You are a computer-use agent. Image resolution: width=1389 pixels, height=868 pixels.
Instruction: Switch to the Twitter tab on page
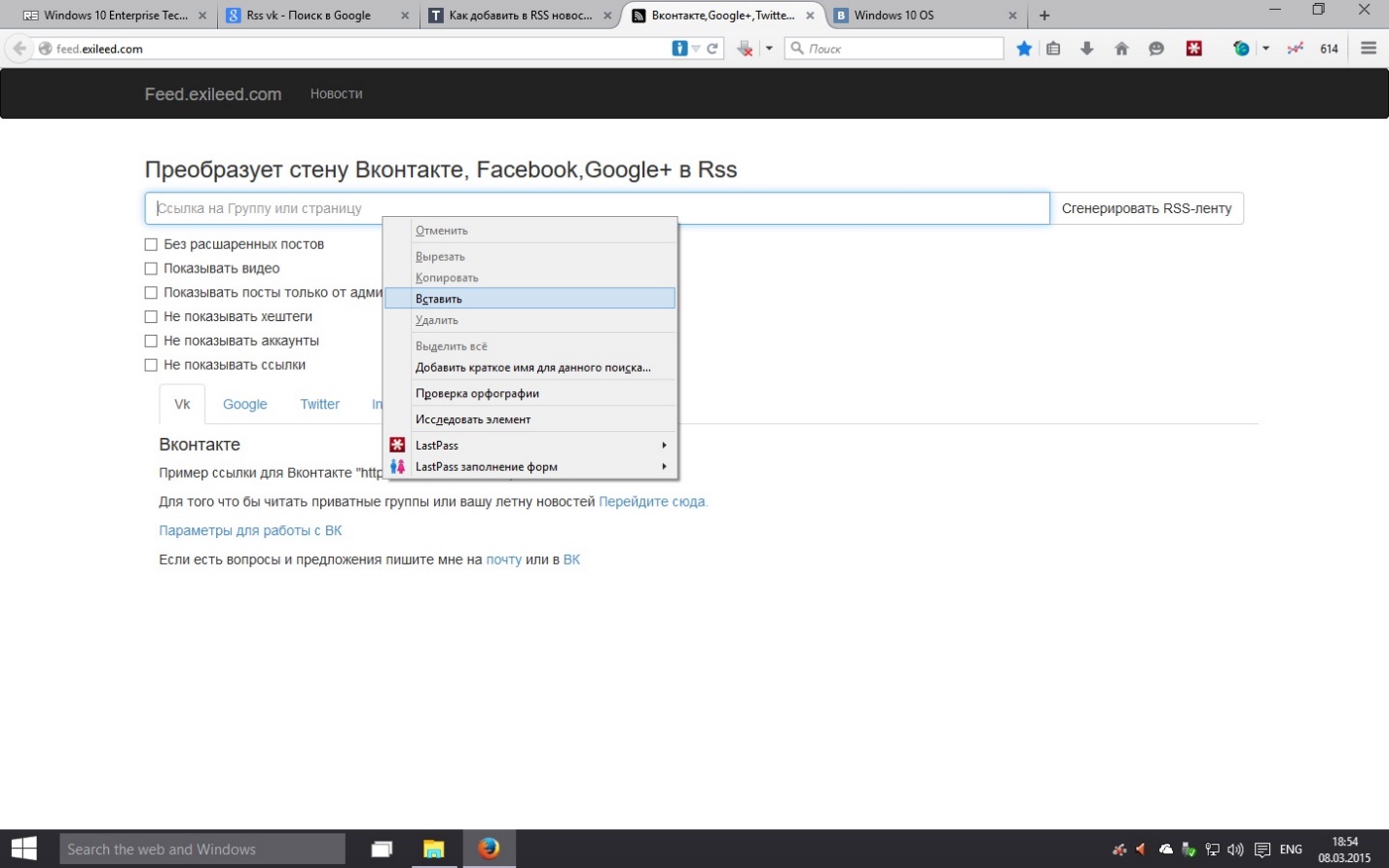(319, 404)
